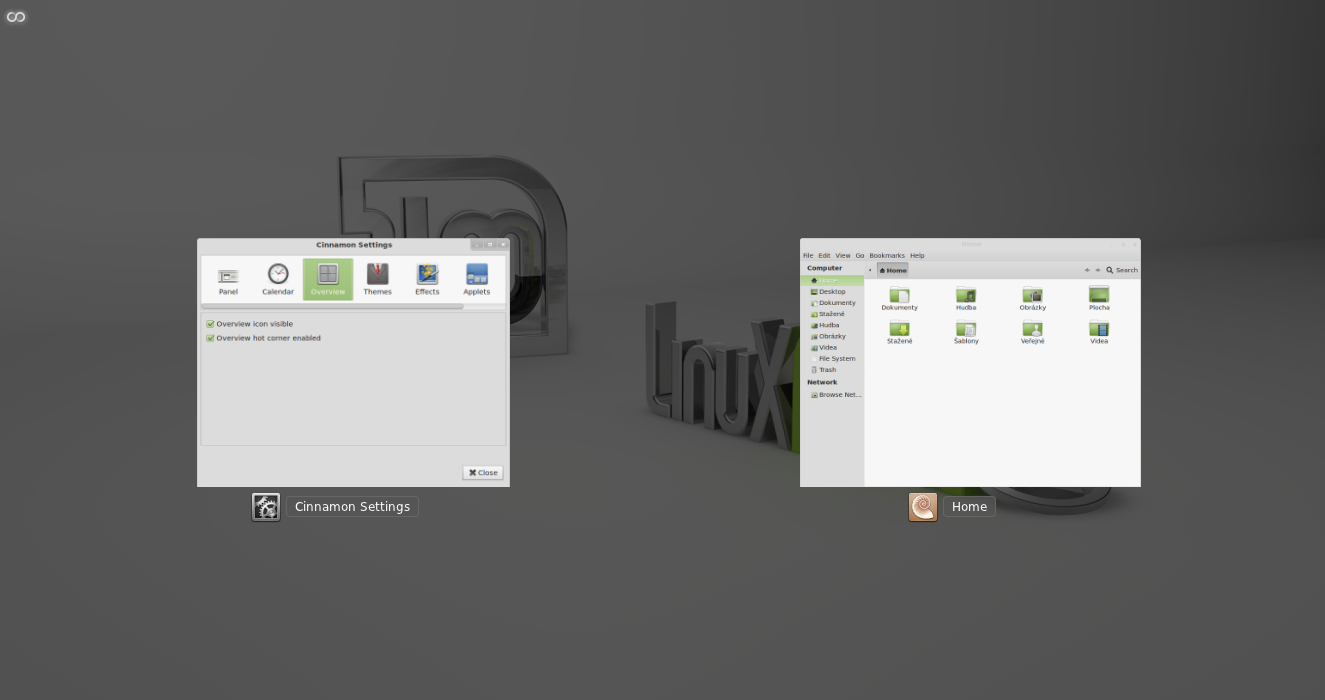Screen dimensions: 1325x700
Task: Disable Overview hot corner enabled checkbox
Action: tap(211, 338)
